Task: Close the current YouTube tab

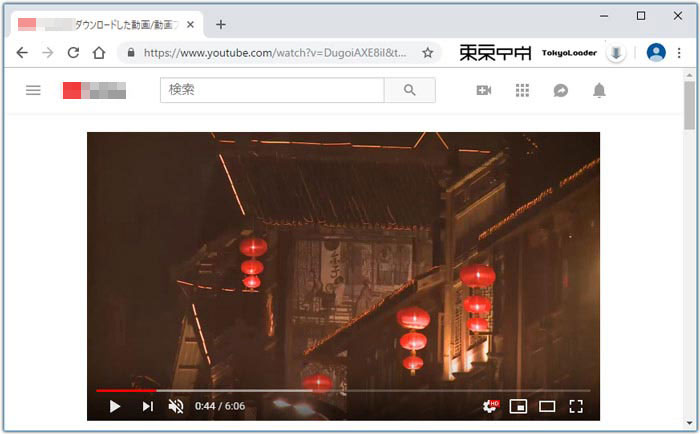Action: coord(190,25)
